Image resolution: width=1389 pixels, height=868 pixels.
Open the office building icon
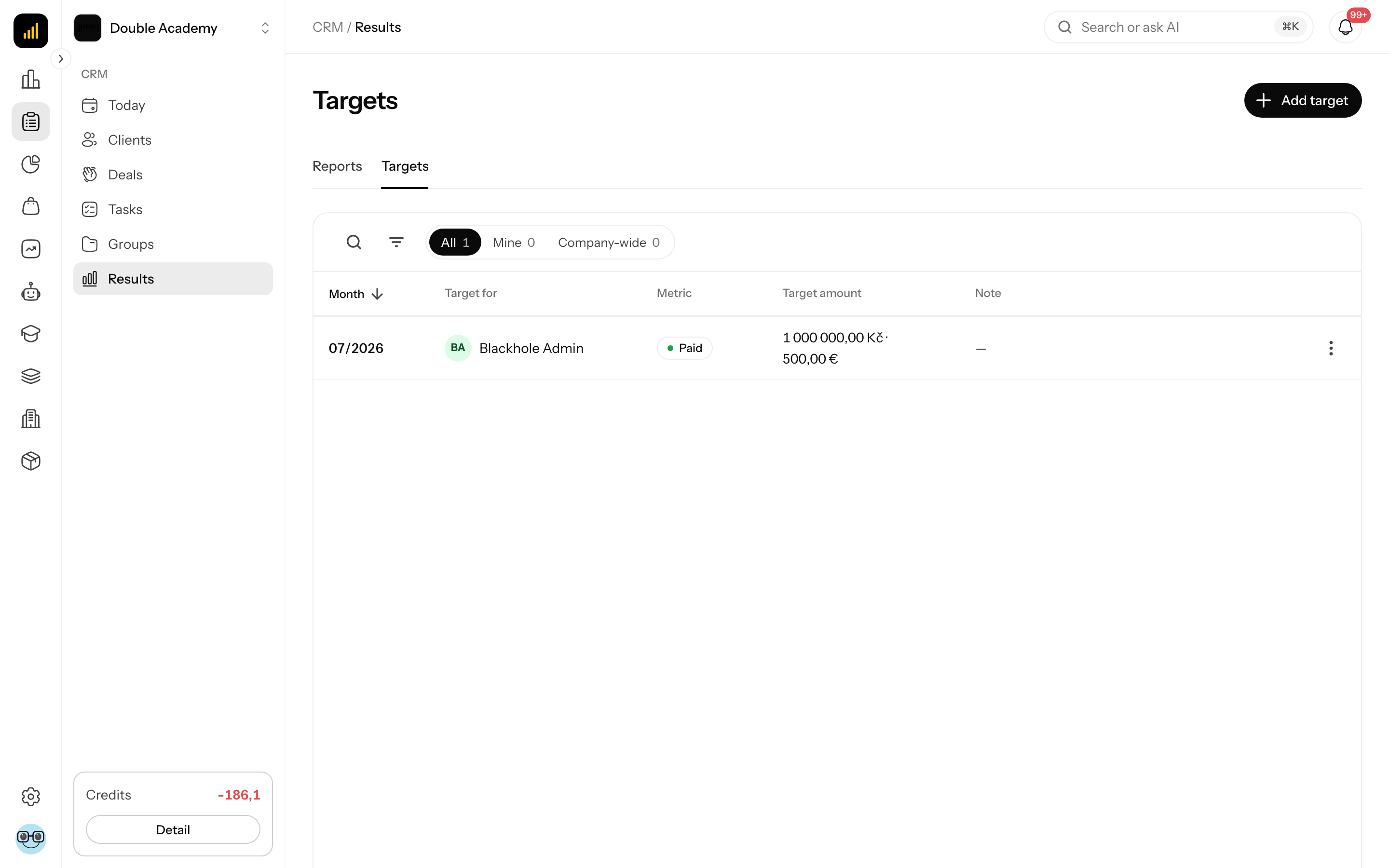[x=30, y=419]
